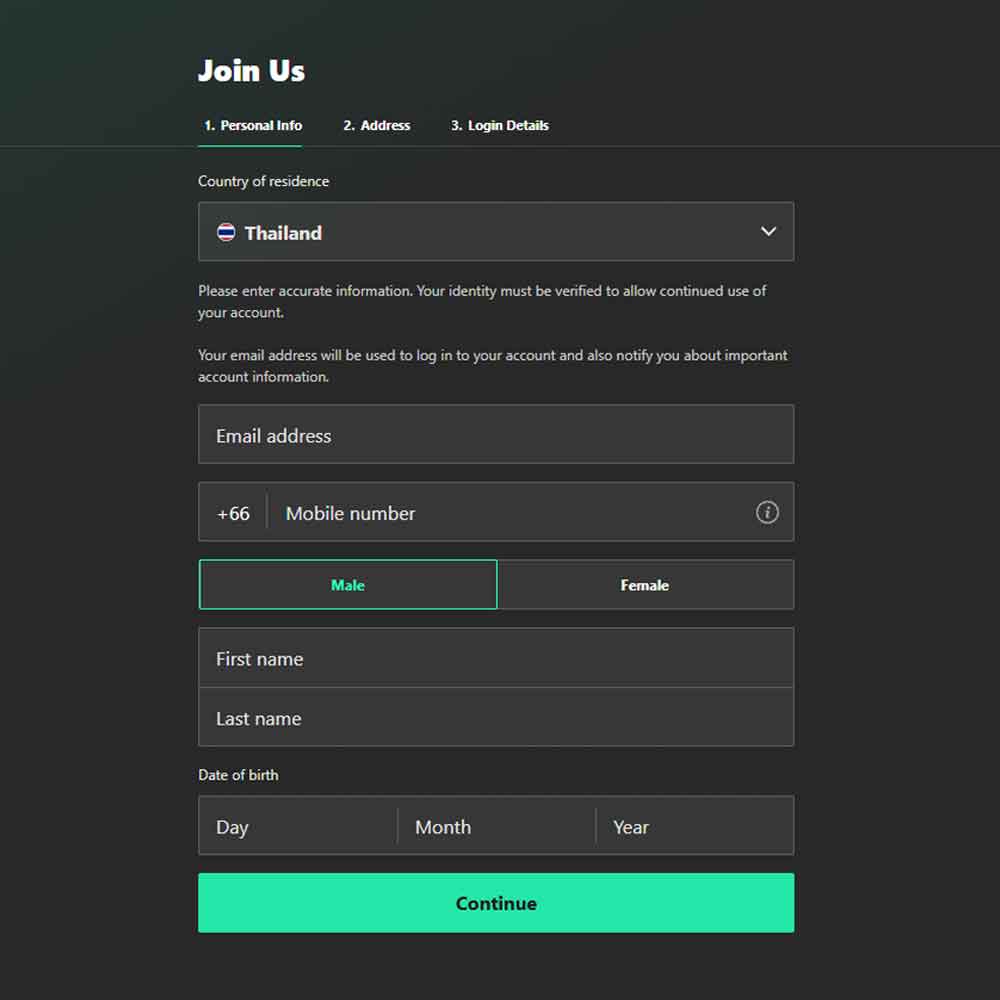Click the Join Us heading
The height and width of the screenshot is (1000, 1000).
click(251, 71)
